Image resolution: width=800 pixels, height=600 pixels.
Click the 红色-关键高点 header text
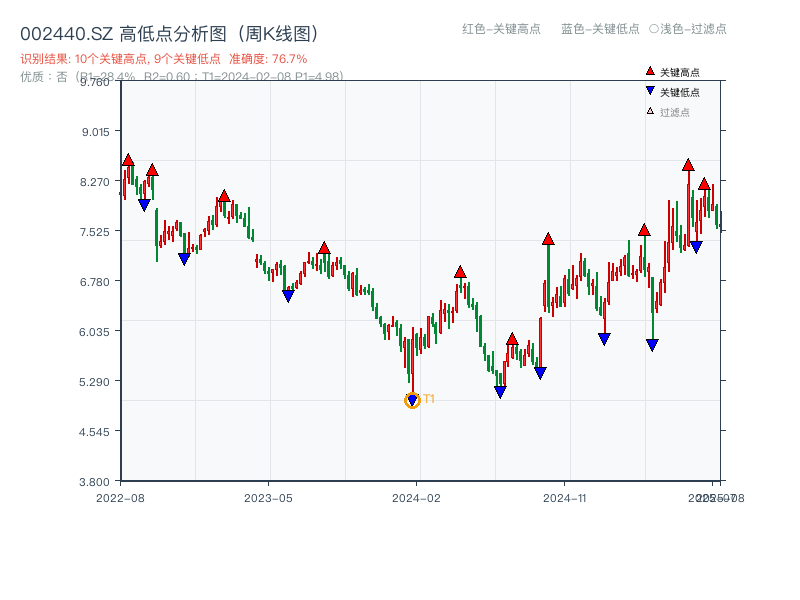point(502,29)
